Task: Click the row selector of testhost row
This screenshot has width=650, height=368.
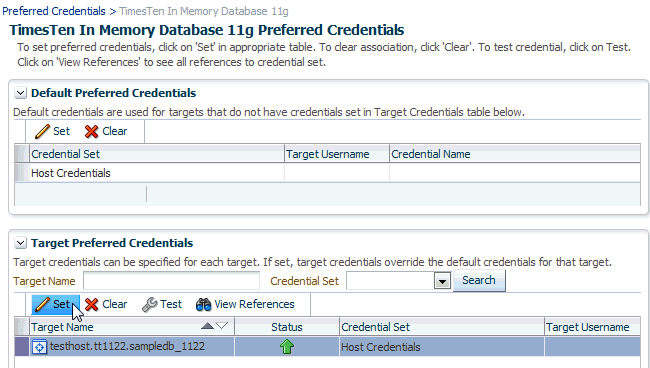Action: pyautogui.click(x=22, y=346)
